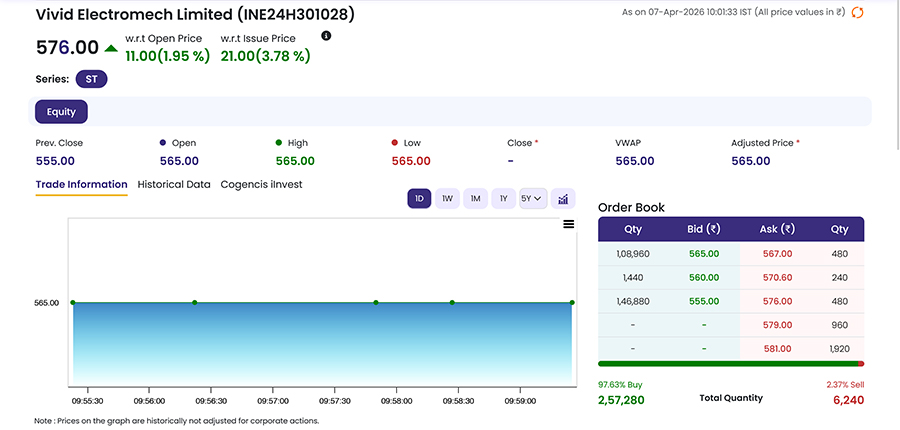Click bid price 560.00 in order book
900x430 pixels.
coord(704,277)
